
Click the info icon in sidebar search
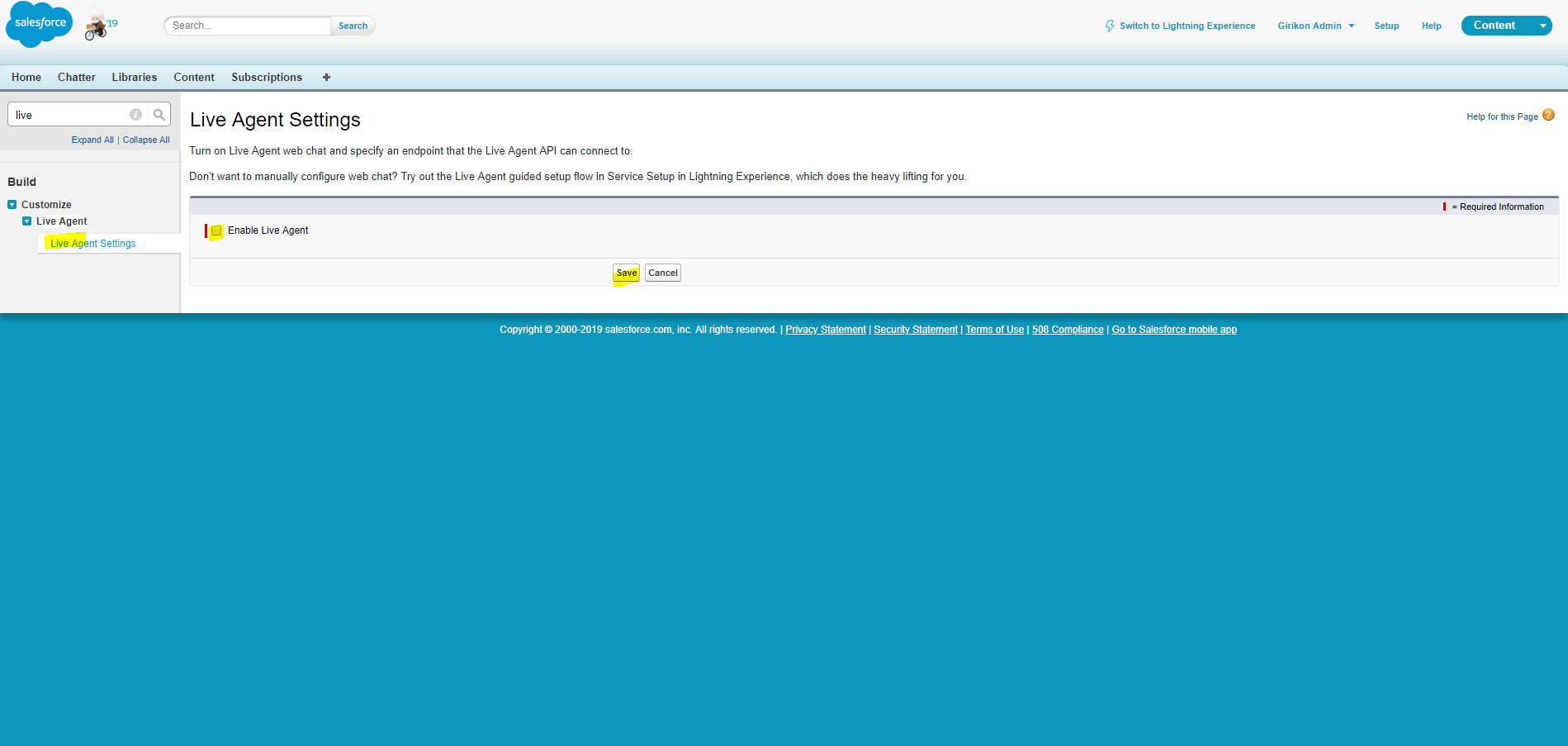135,115
